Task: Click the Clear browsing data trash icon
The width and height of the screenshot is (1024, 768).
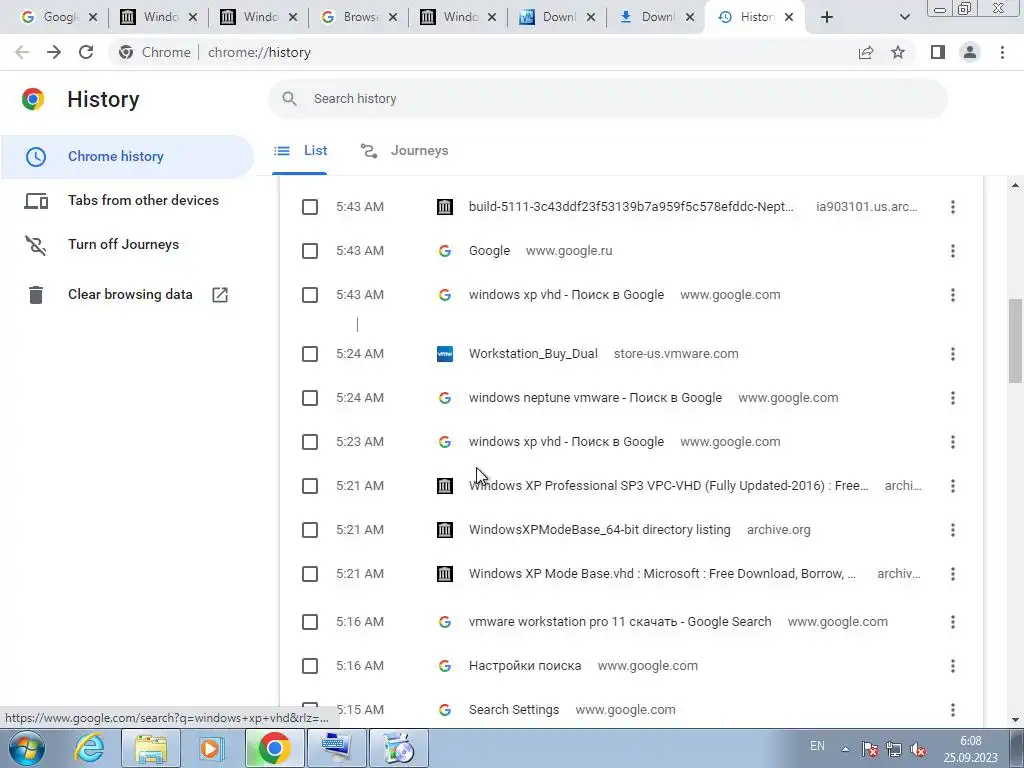Action: pos(36,295)
